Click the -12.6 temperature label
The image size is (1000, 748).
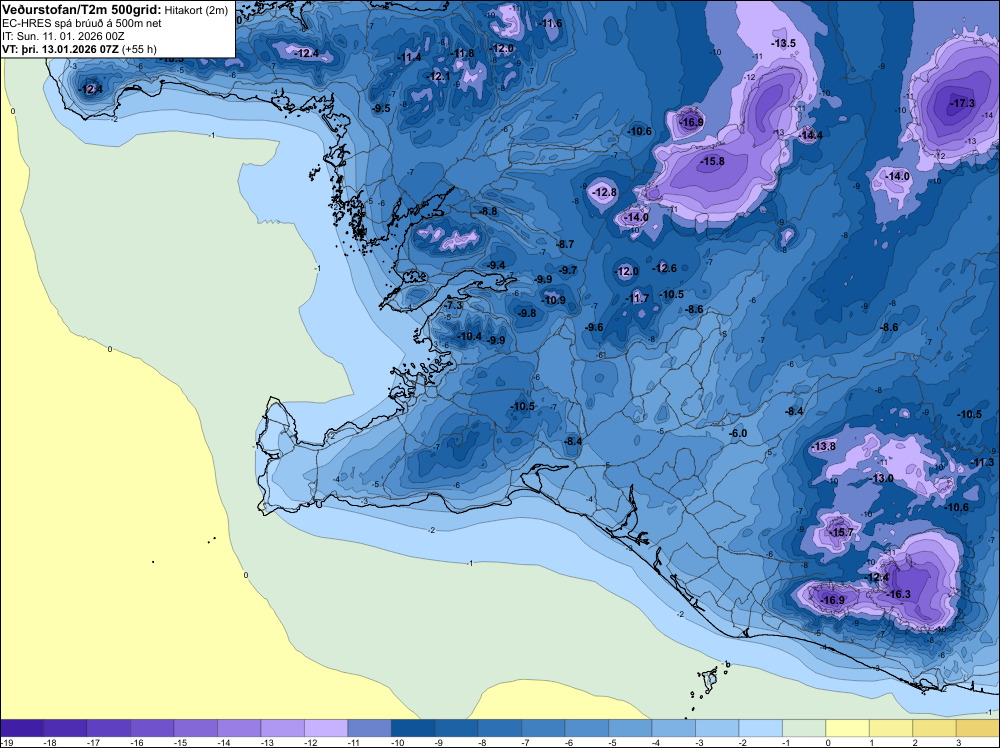click(664, 268)
